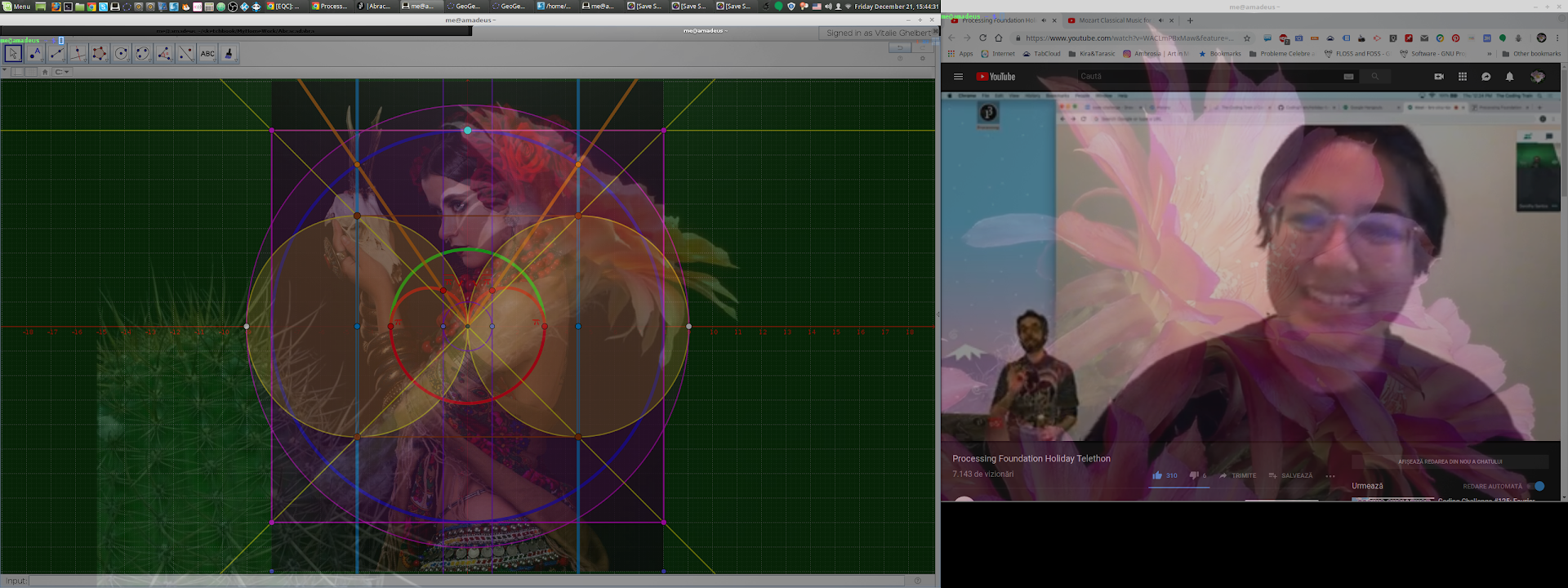Select the Perpendicular Line tool

pos(78,54)
